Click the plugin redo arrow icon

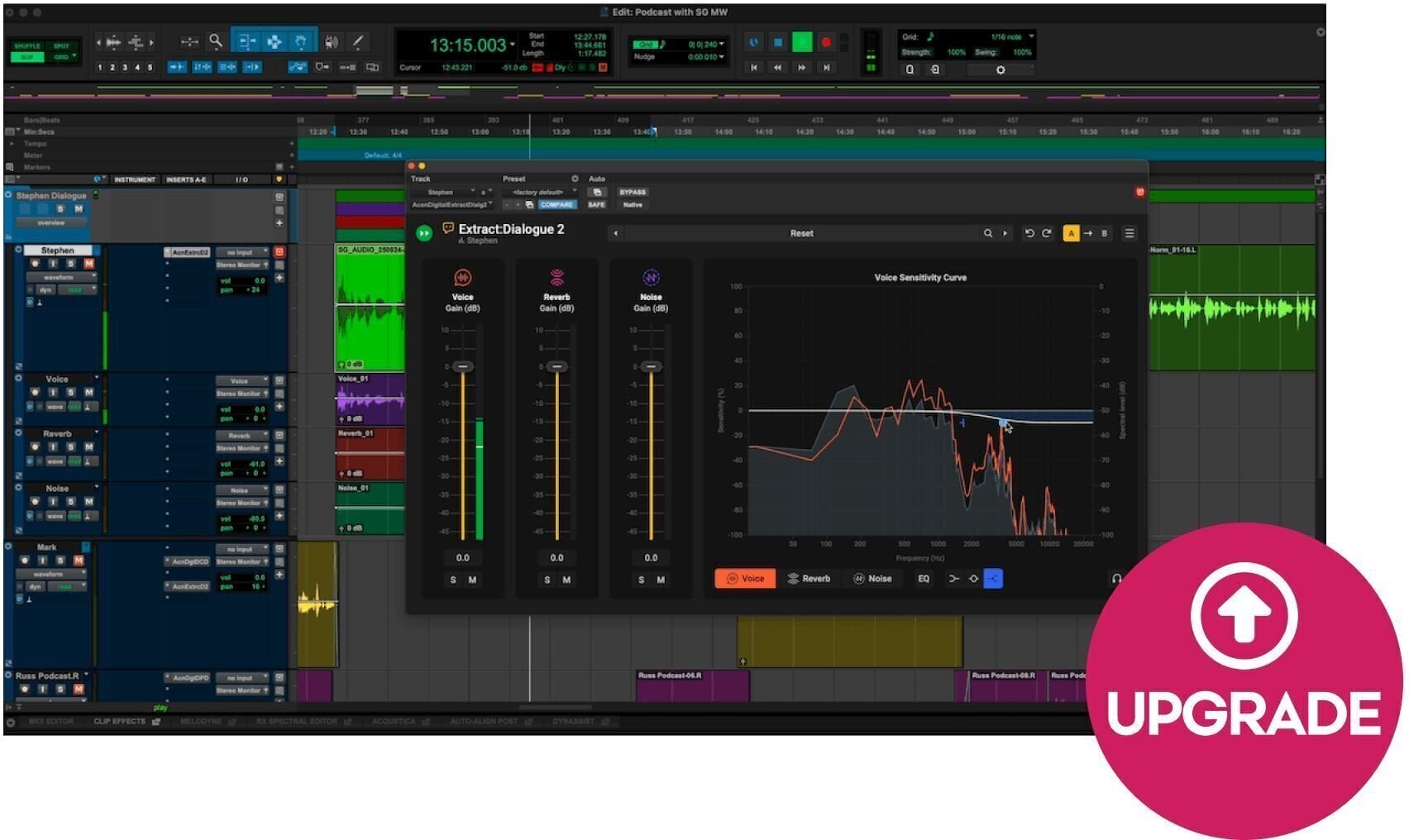[x=1047, y=234]
